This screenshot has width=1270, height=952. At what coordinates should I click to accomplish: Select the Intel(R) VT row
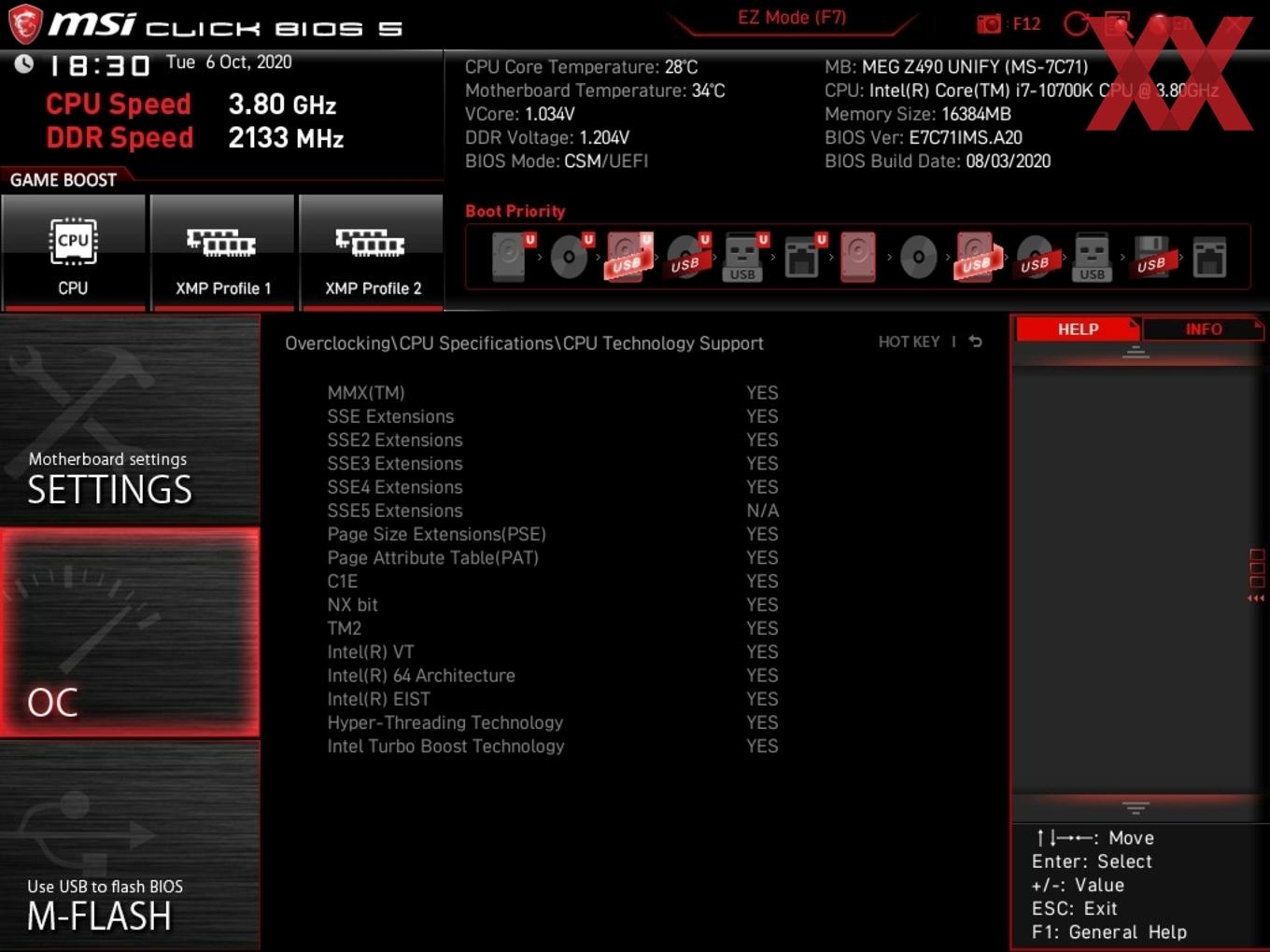[553, 652]
